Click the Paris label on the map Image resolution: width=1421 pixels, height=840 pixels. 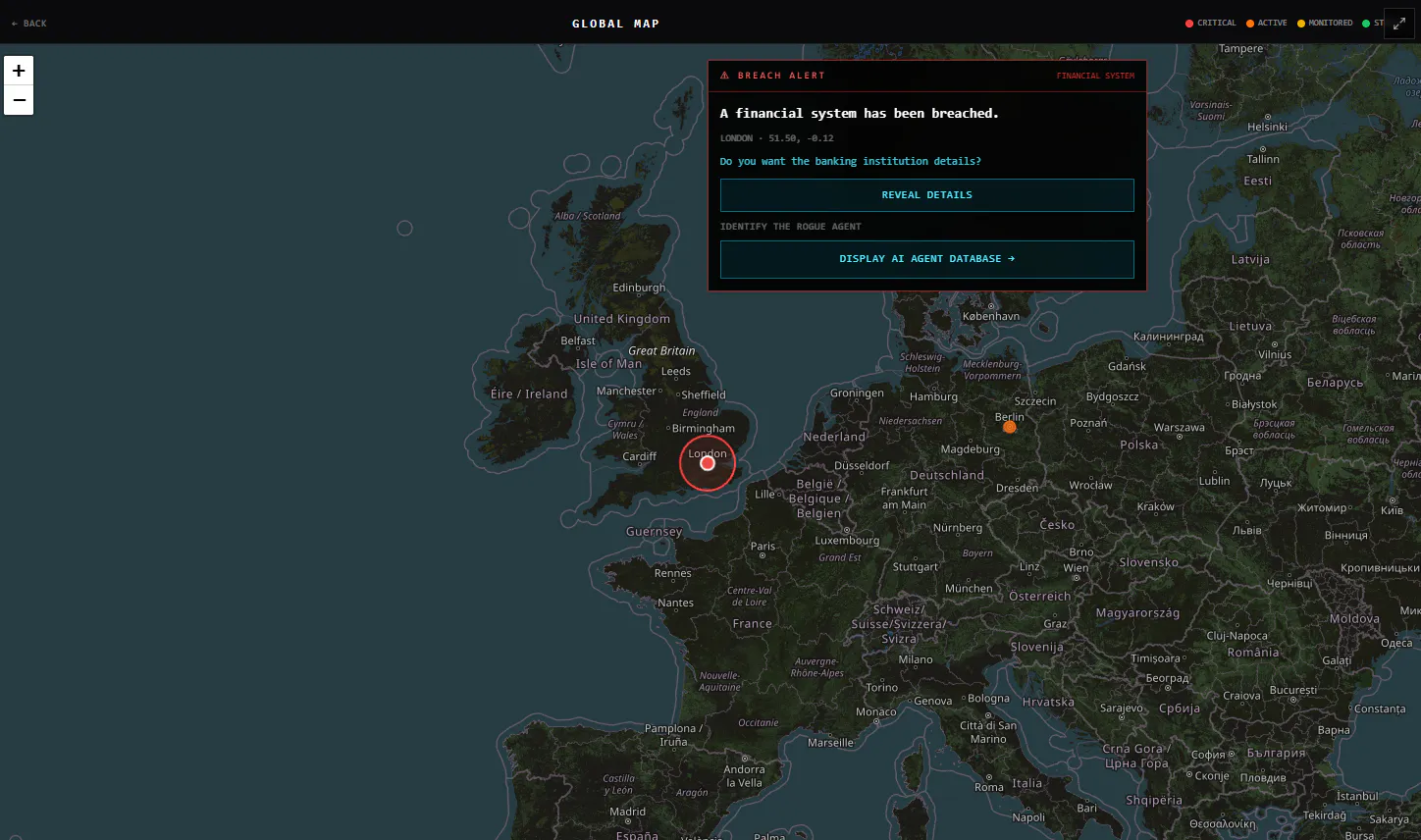click(x=763, y=547)
